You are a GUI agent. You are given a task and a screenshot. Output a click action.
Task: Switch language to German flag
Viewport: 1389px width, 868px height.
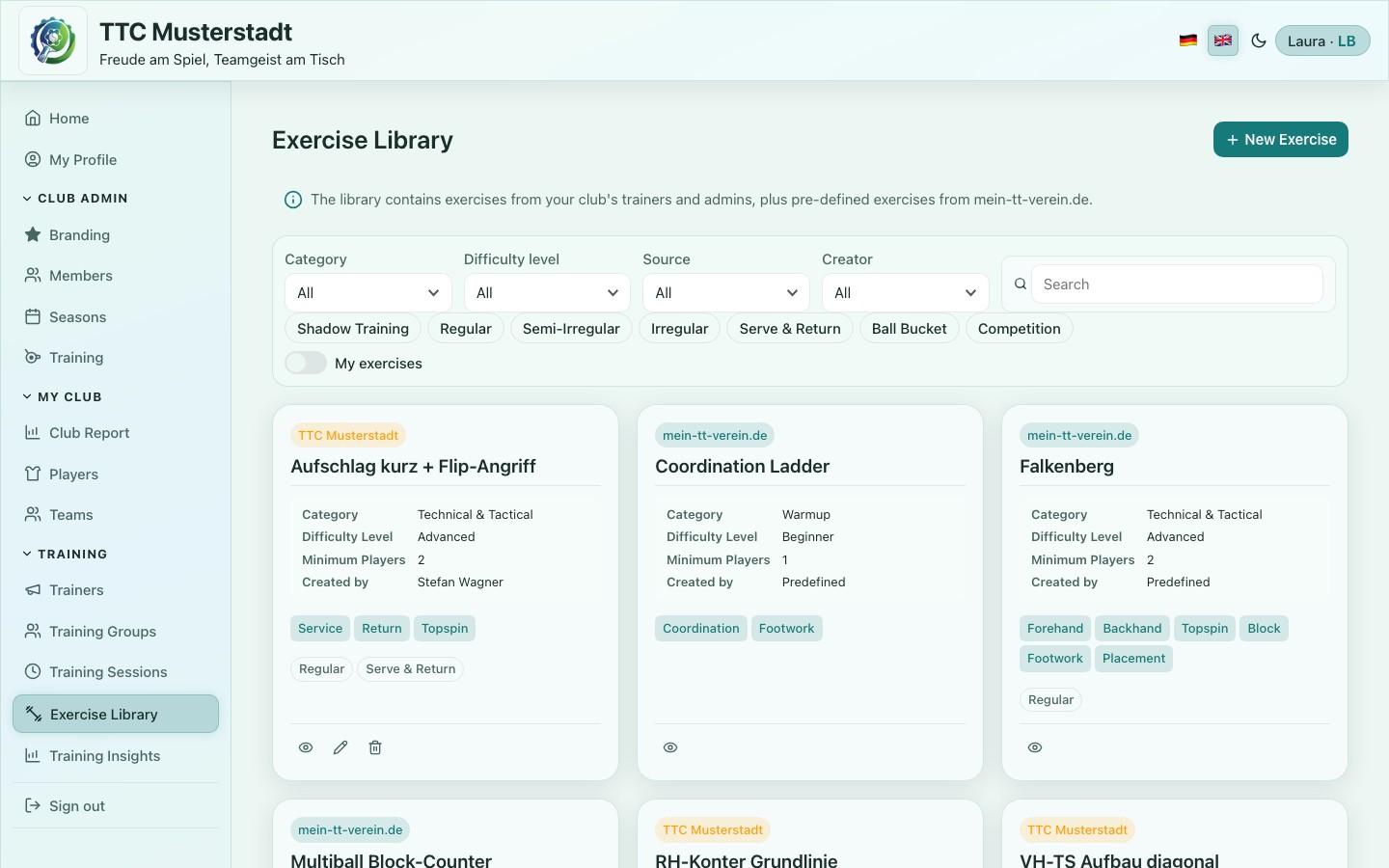pos(1188,41)
